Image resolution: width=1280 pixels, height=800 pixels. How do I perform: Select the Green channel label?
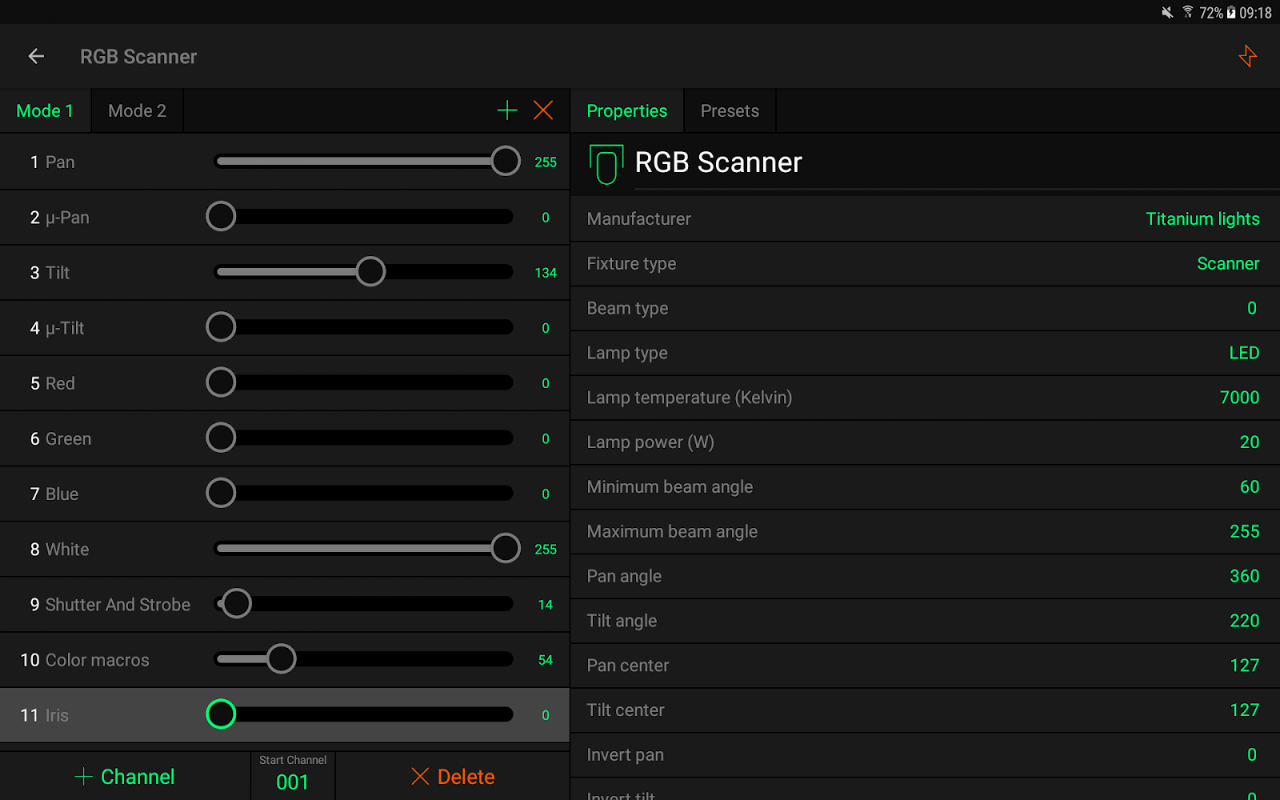(68, 438)
